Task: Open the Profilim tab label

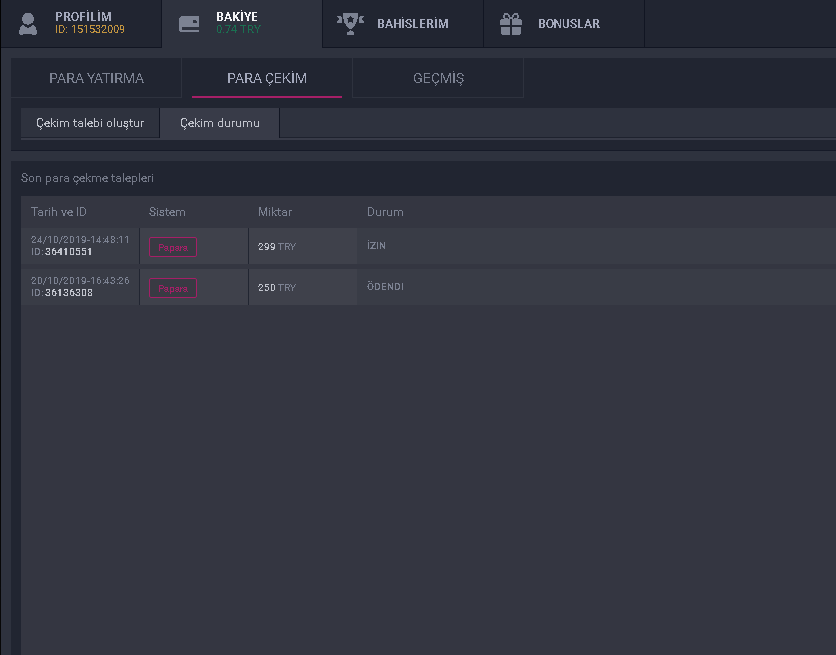Action: (83, 17)
